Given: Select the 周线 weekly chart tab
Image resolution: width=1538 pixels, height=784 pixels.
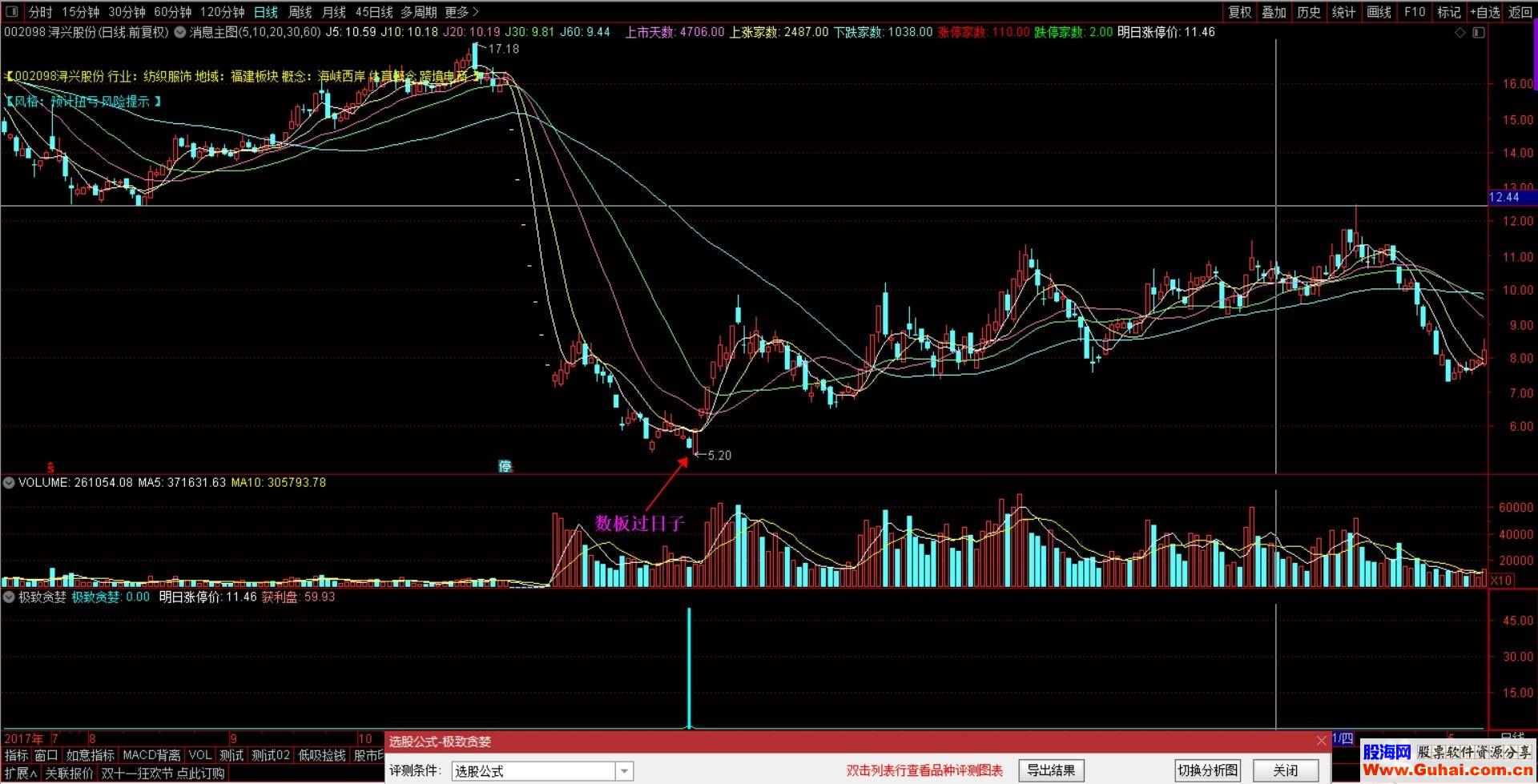Looking at the screenshot, I should (300, 12).
